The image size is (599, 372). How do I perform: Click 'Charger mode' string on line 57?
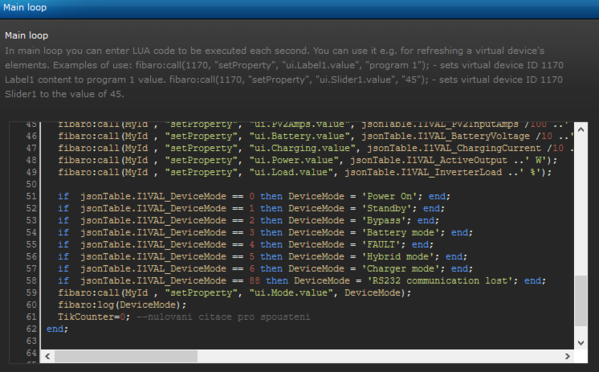click(400, 269)
